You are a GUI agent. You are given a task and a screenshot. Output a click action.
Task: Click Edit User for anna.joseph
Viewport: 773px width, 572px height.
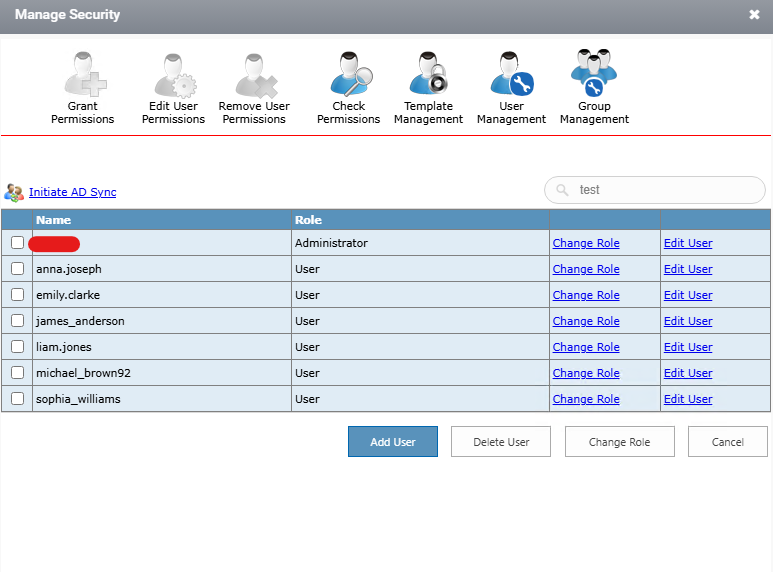688,269
